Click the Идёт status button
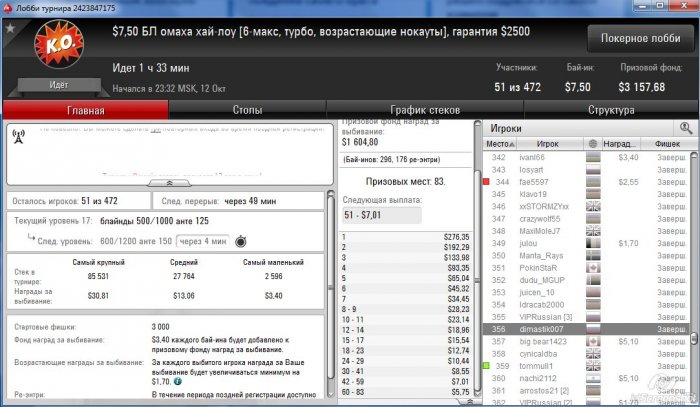 tap(59, 85)
